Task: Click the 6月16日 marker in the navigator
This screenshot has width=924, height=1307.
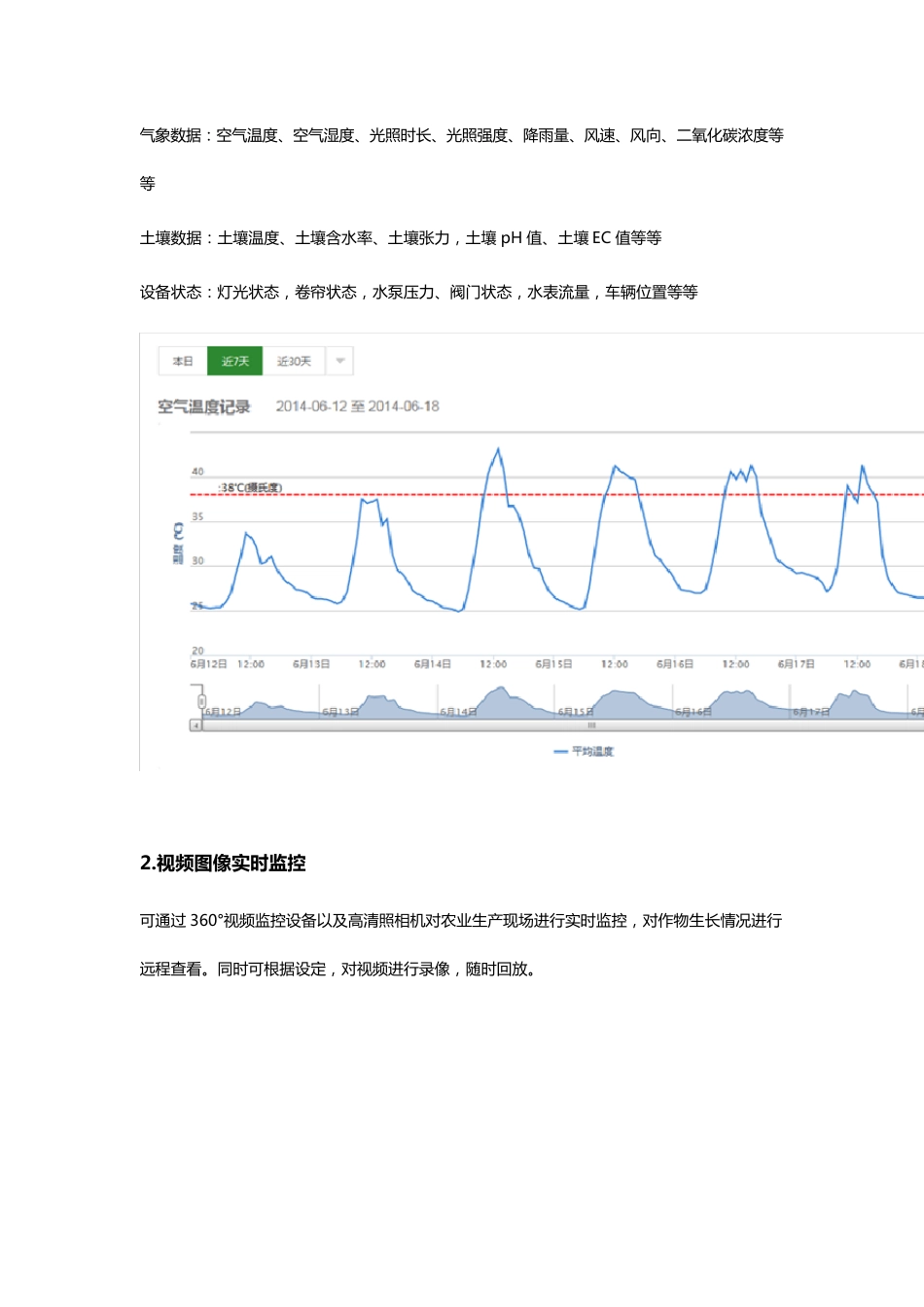Action: pos(693,712)
